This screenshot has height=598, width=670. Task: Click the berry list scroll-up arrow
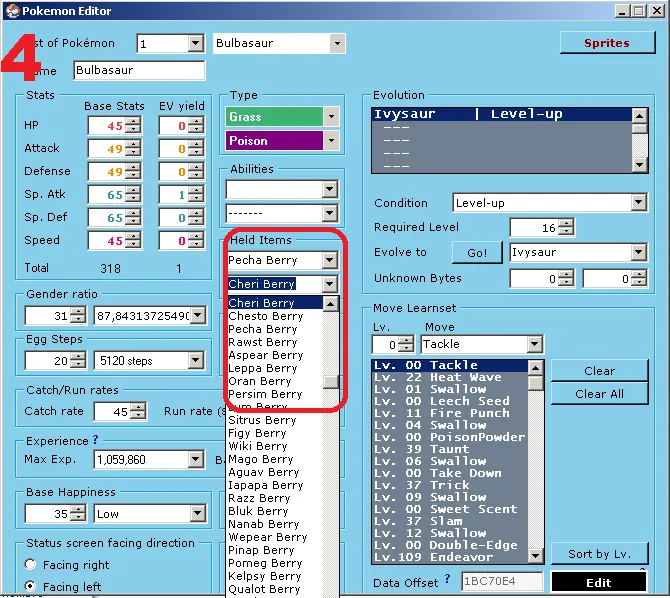(331, 303)
